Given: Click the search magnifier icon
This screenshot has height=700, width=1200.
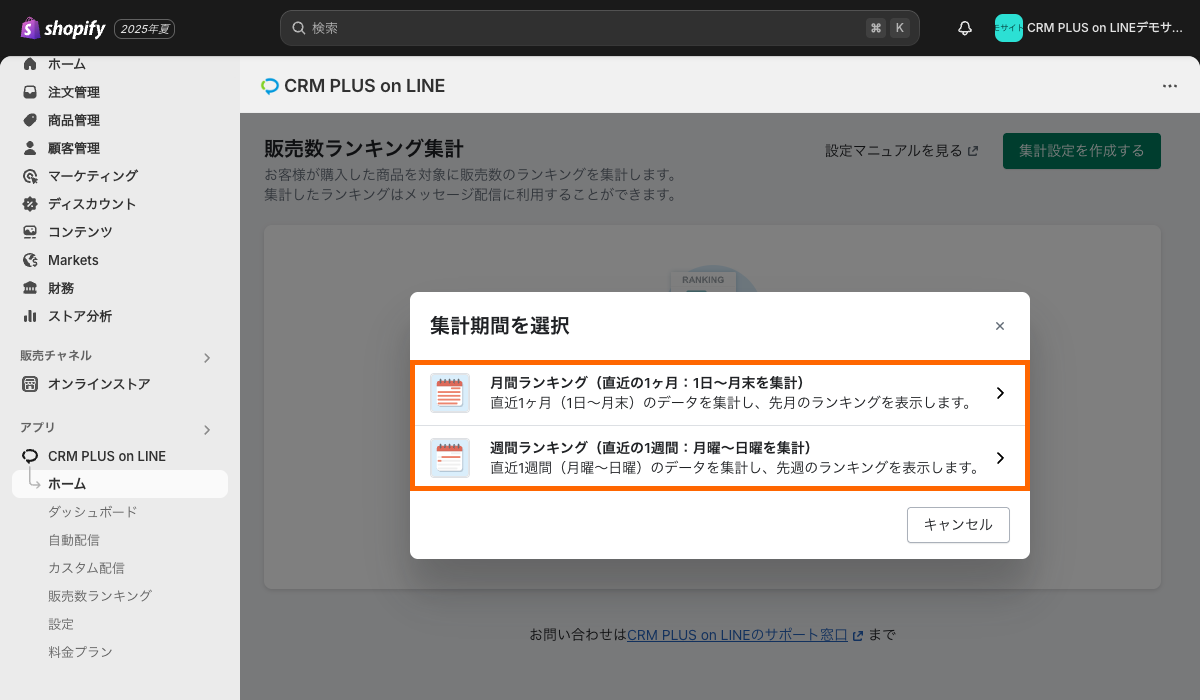Looking at the screenshot, I should (x=298, y=28).
